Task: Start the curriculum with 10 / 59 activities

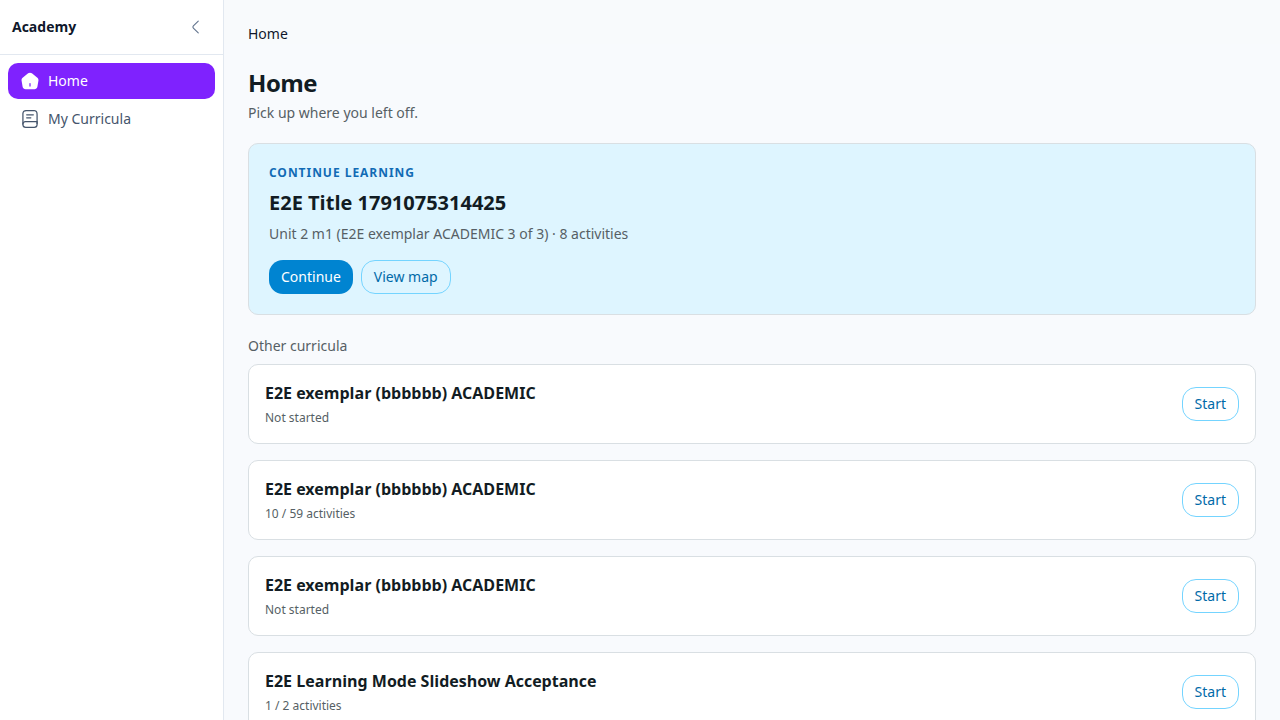Action: [x=1210, y=500]
